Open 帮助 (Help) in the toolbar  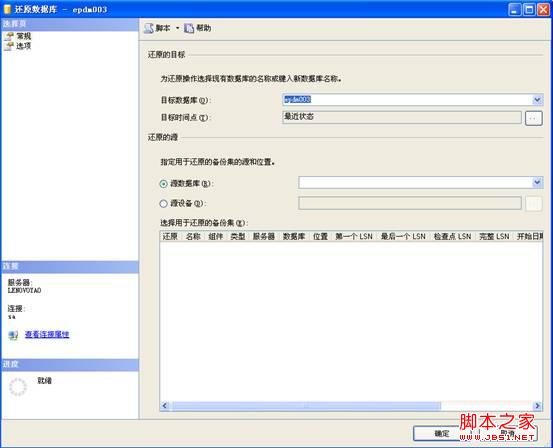coord(198,28)
